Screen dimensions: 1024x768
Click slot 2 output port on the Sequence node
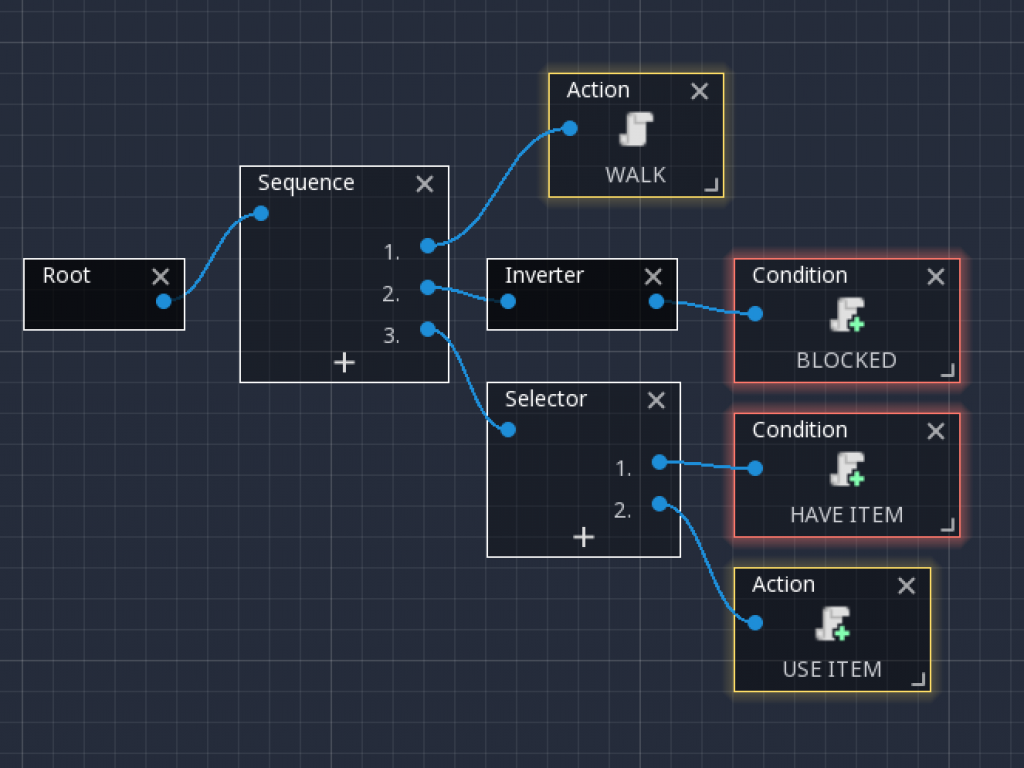point(426,288)
